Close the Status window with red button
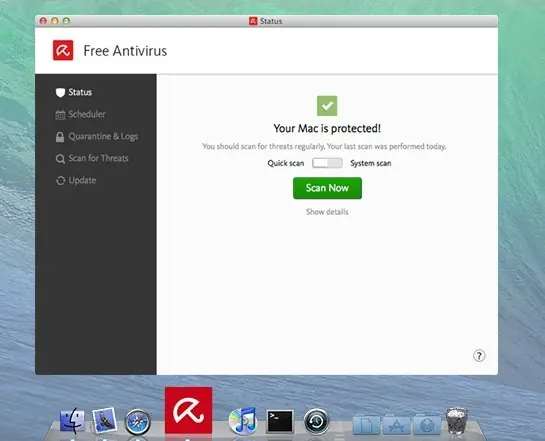The image size is (545, 441). (x=43, y=21)
